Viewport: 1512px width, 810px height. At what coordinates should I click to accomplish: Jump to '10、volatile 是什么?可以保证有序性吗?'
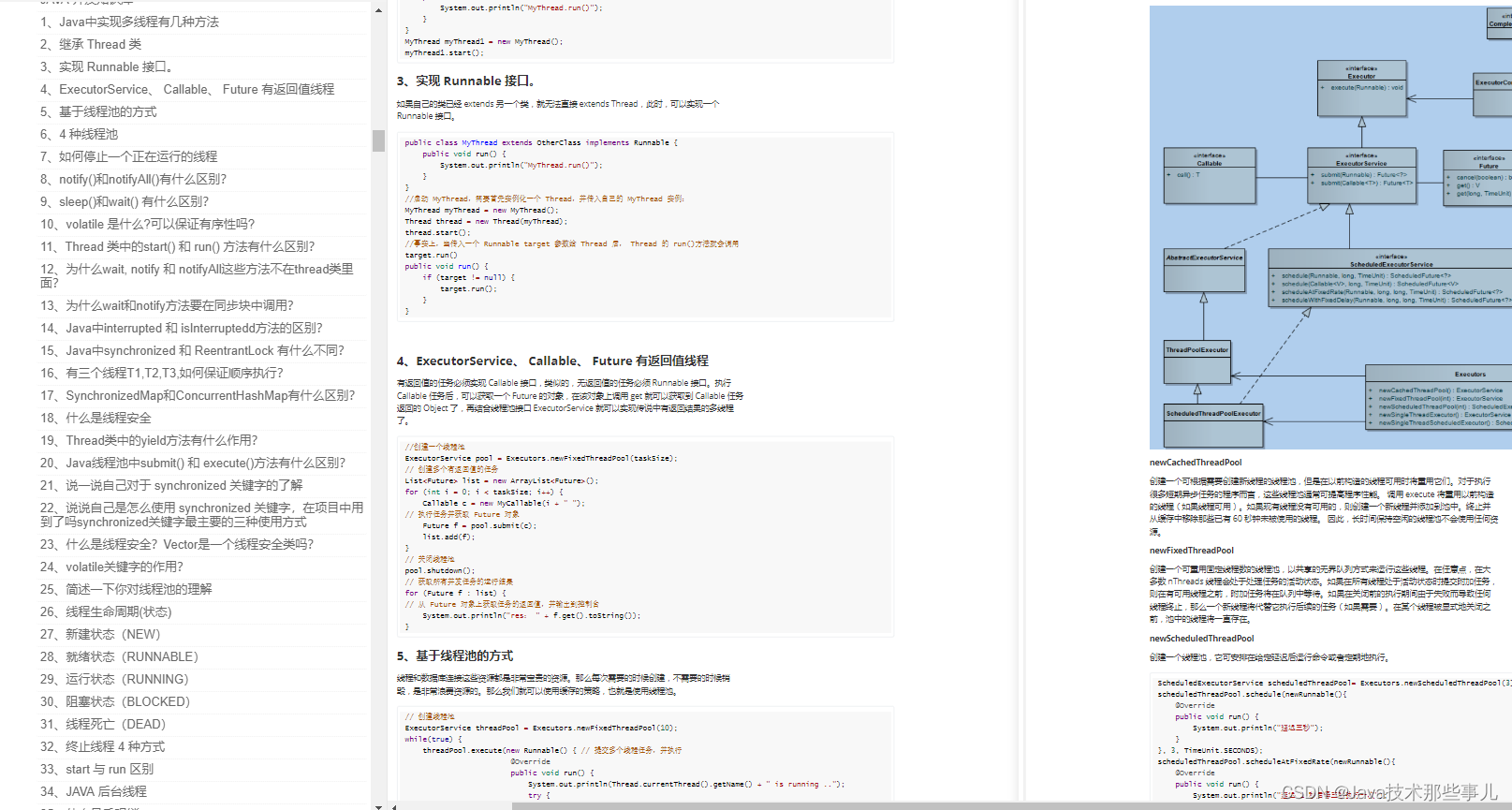pyautogui.click(x=147, y=224)
